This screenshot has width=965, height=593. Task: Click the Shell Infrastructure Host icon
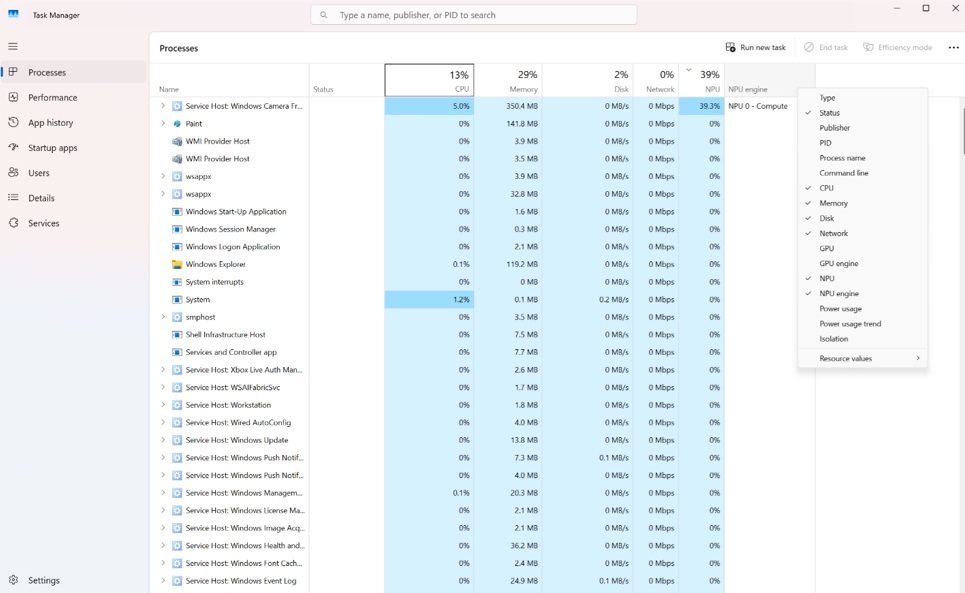pos(177,335)
